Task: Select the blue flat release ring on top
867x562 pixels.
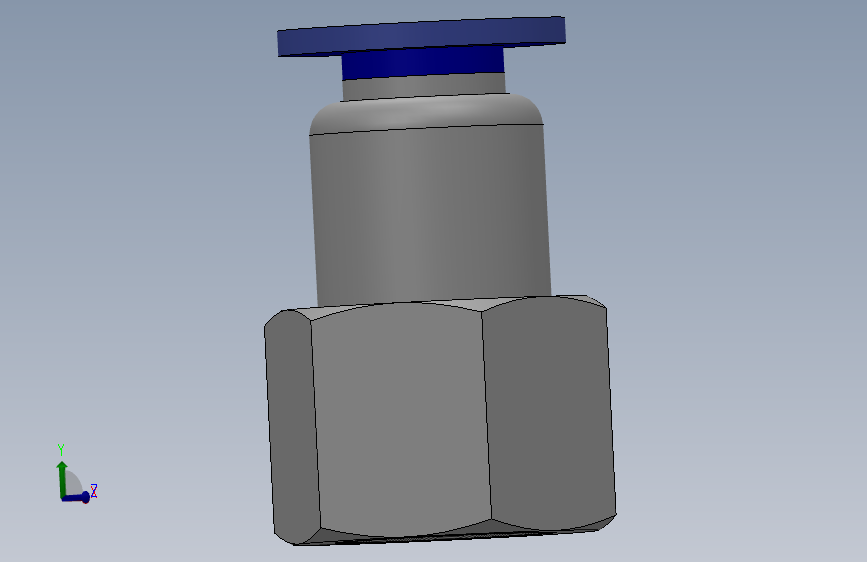Action: [421, 36]
